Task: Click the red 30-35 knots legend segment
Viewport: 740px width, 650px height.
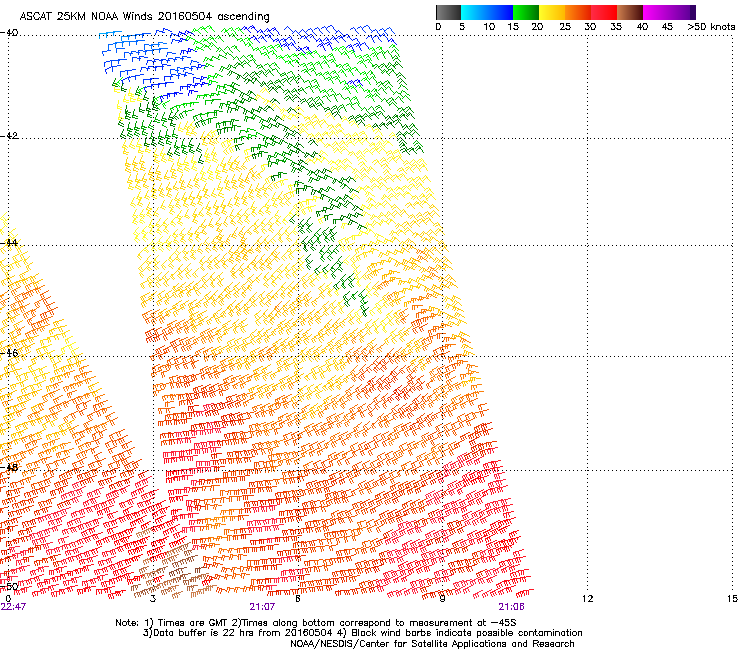Action: tap(604, 12)
